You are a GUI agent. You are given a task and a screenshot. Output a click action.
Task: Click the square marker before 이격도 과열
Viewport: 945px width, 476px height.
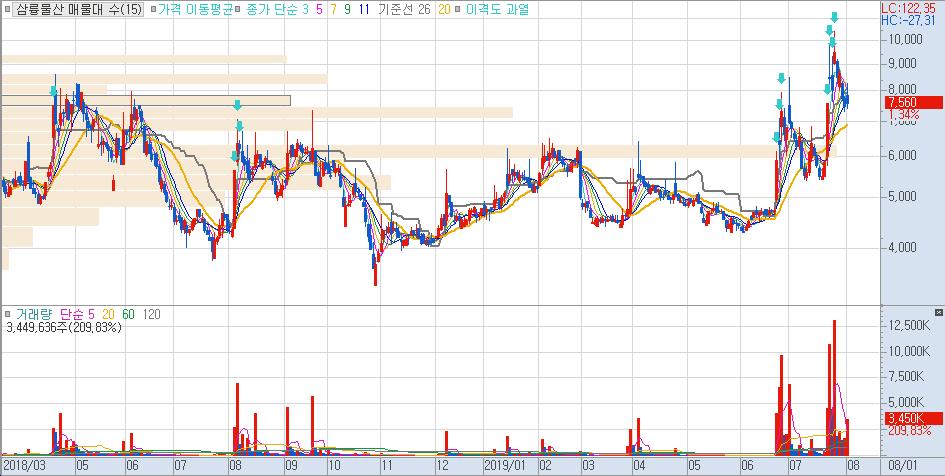[x=459, y=10]
